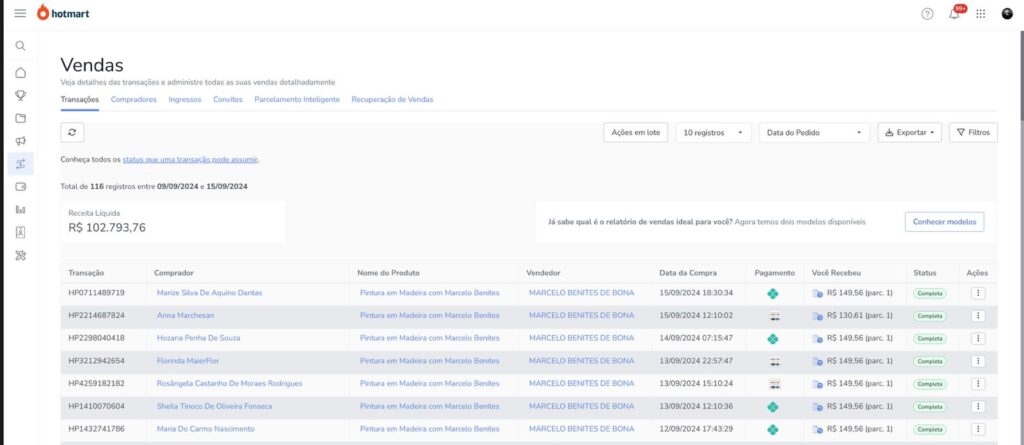Switch to the Transações tab
1024x445 pixels.
click(80, 99)
